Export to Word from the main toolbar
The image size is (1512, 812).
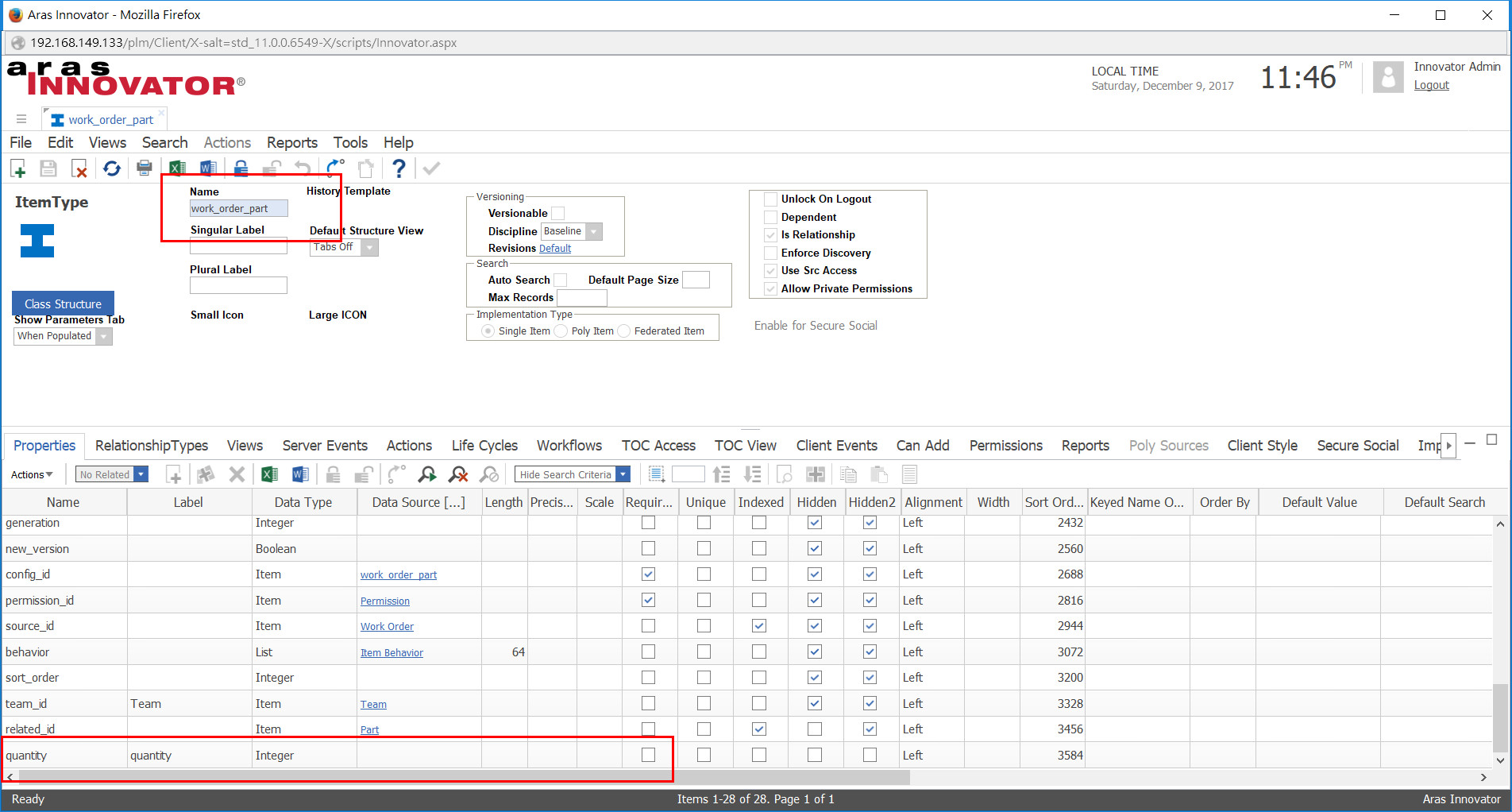208,168
